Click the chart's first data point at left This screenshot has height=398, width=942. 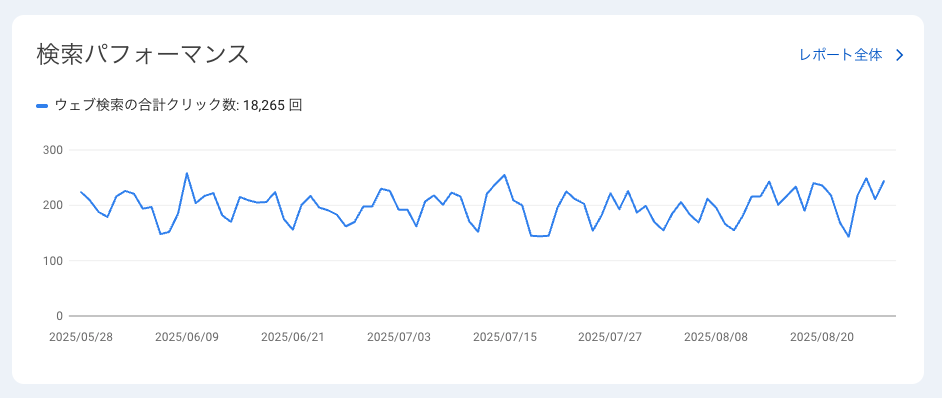tap(81, 192)
